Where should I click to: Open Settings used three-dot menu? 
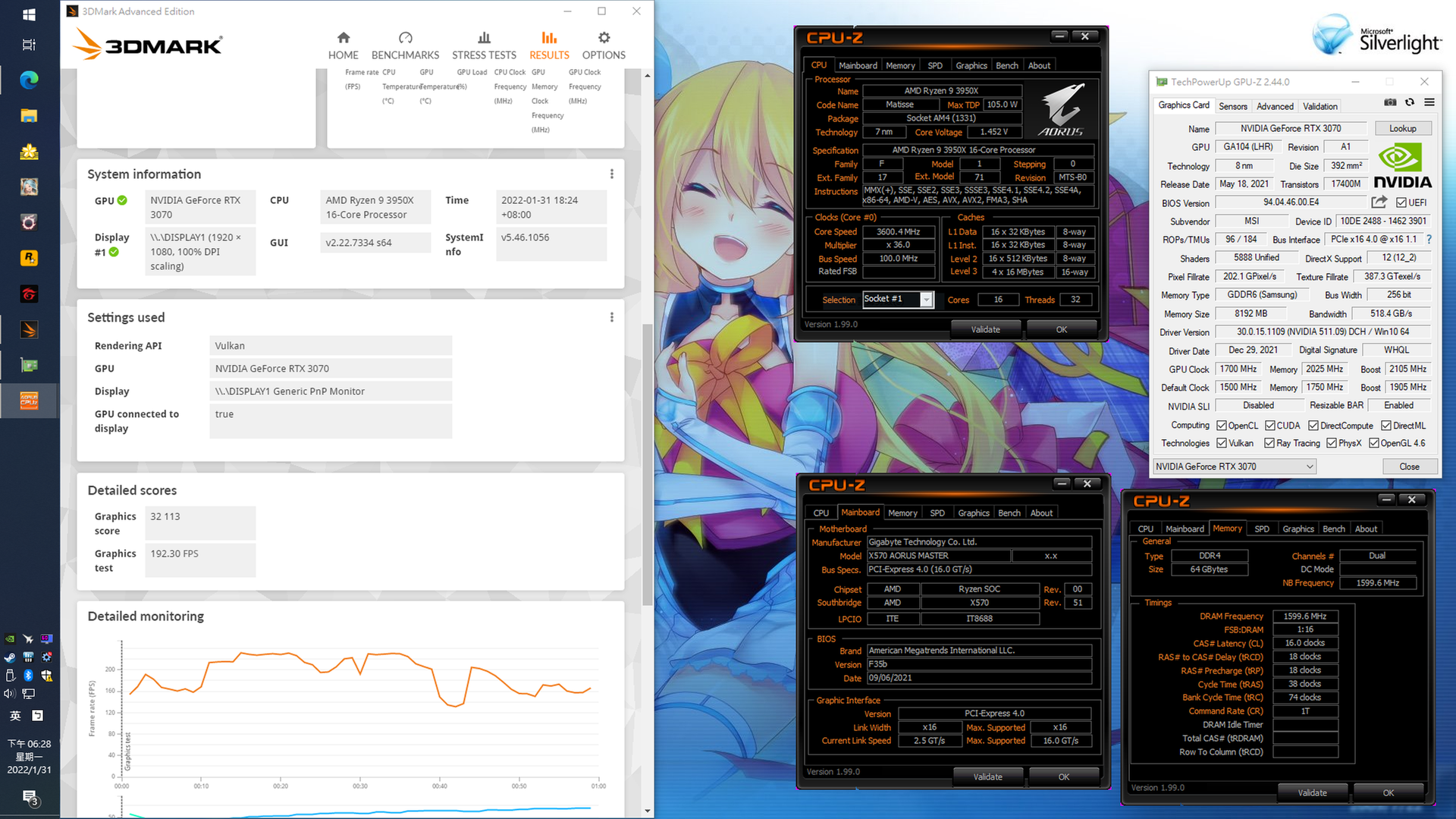tap(612, 318)
